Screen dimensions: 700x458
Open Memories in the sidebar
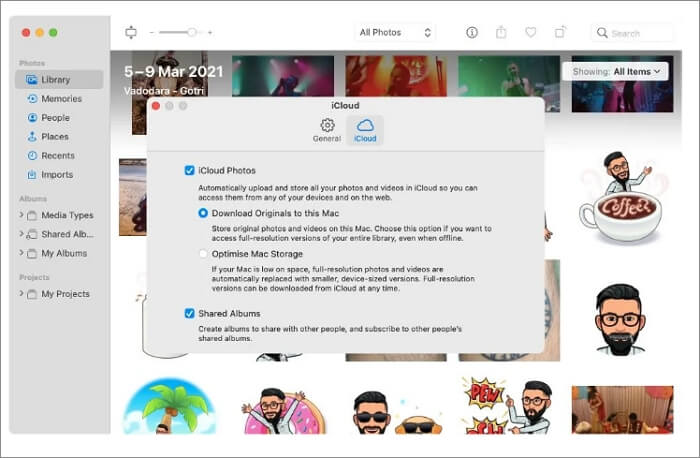pos(59,99)
